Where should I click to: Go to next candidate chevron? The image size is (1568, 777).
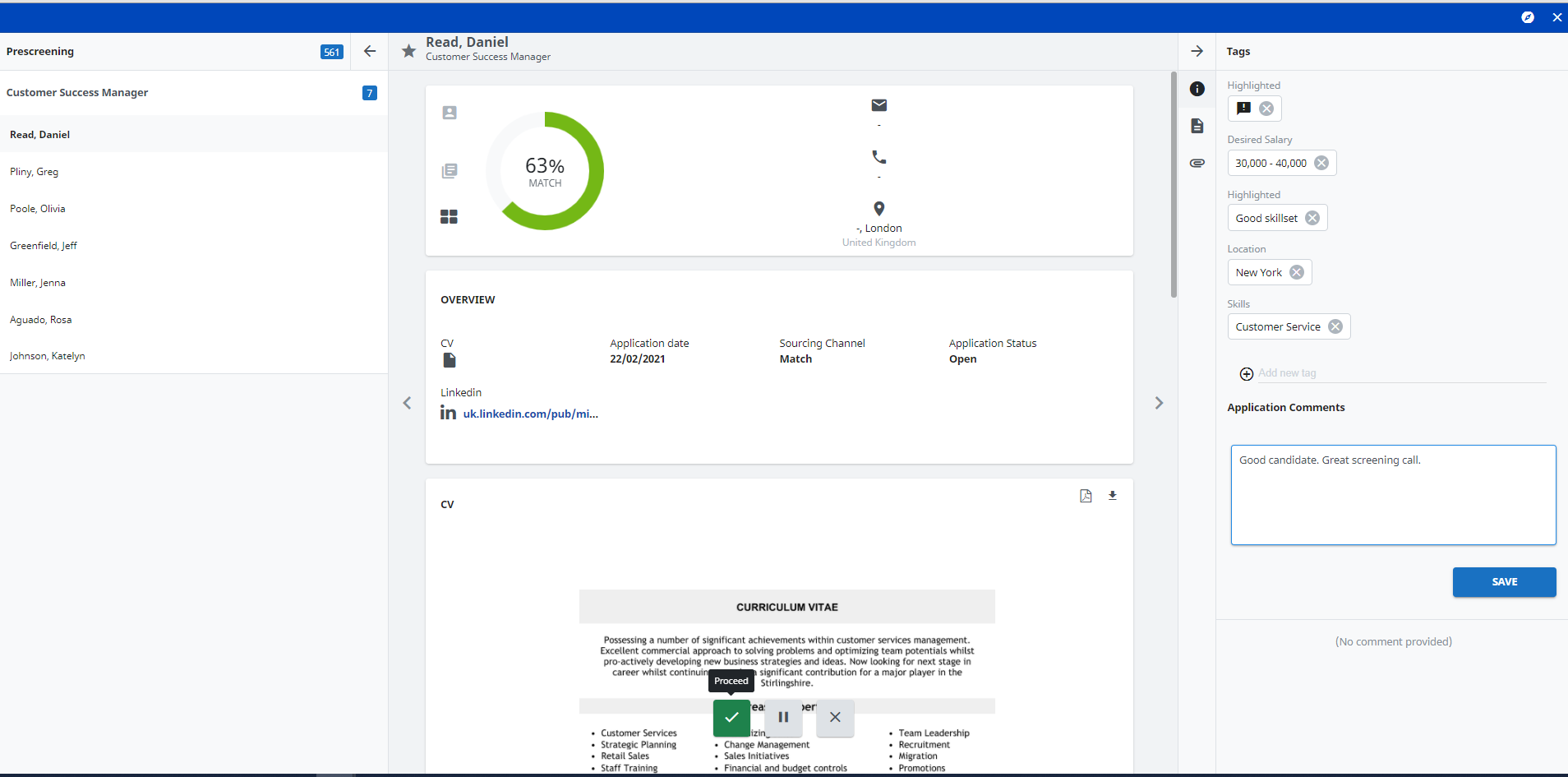point(1159,403)
